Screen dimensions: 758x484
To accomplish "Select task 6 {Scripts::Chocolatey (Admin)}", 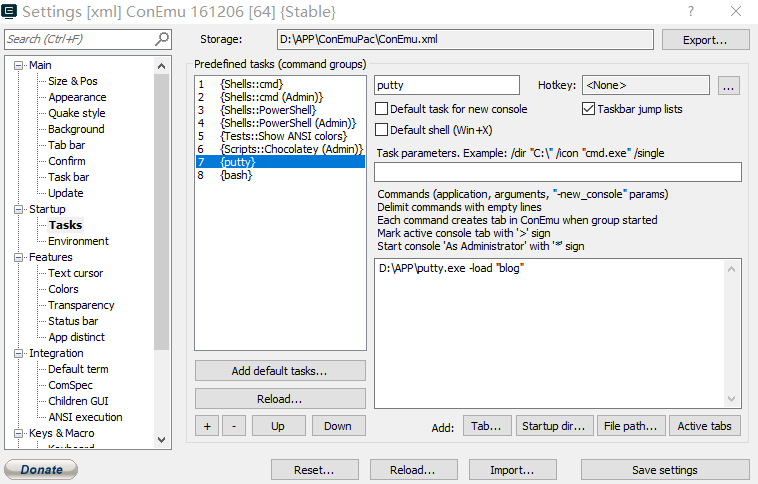I will tap(280, 149).
